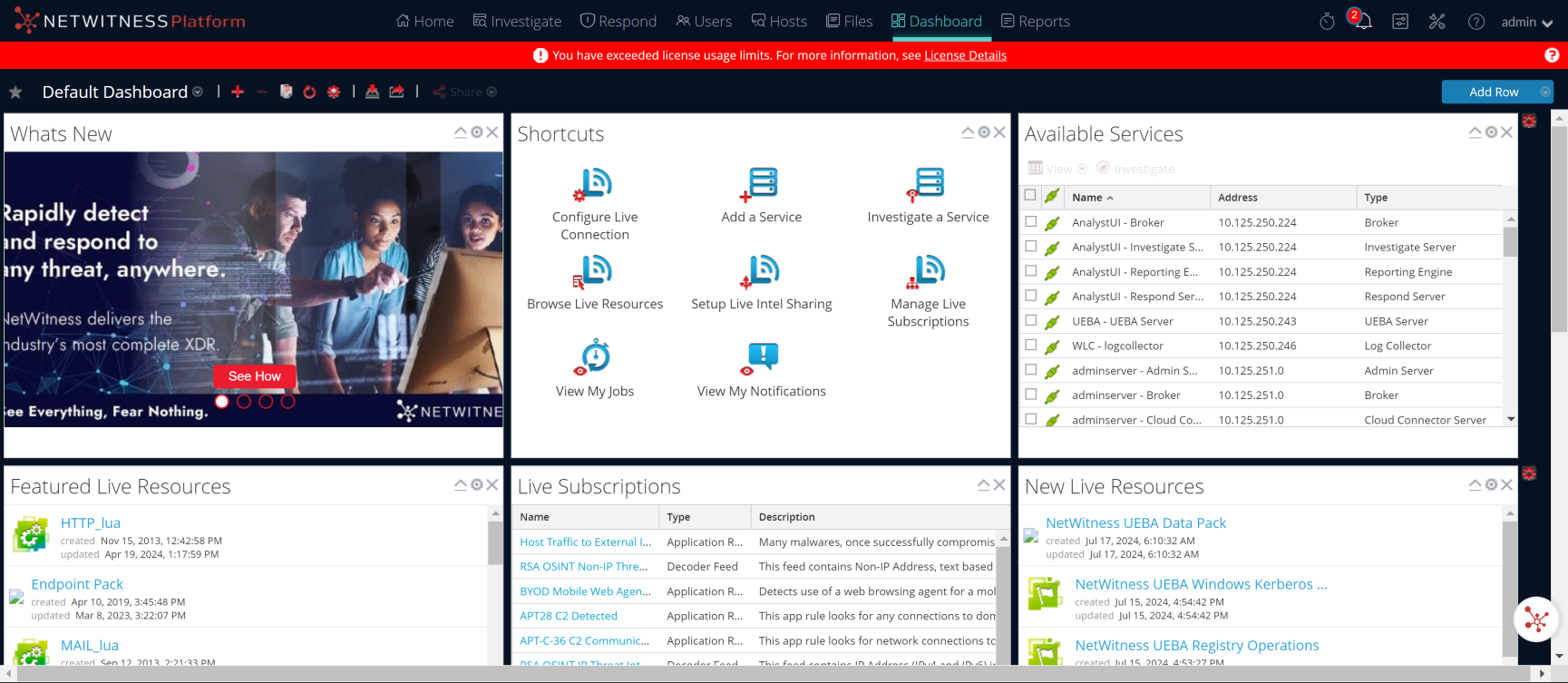
Task: Open the Respond menu
Action: (x=618, y=21)
